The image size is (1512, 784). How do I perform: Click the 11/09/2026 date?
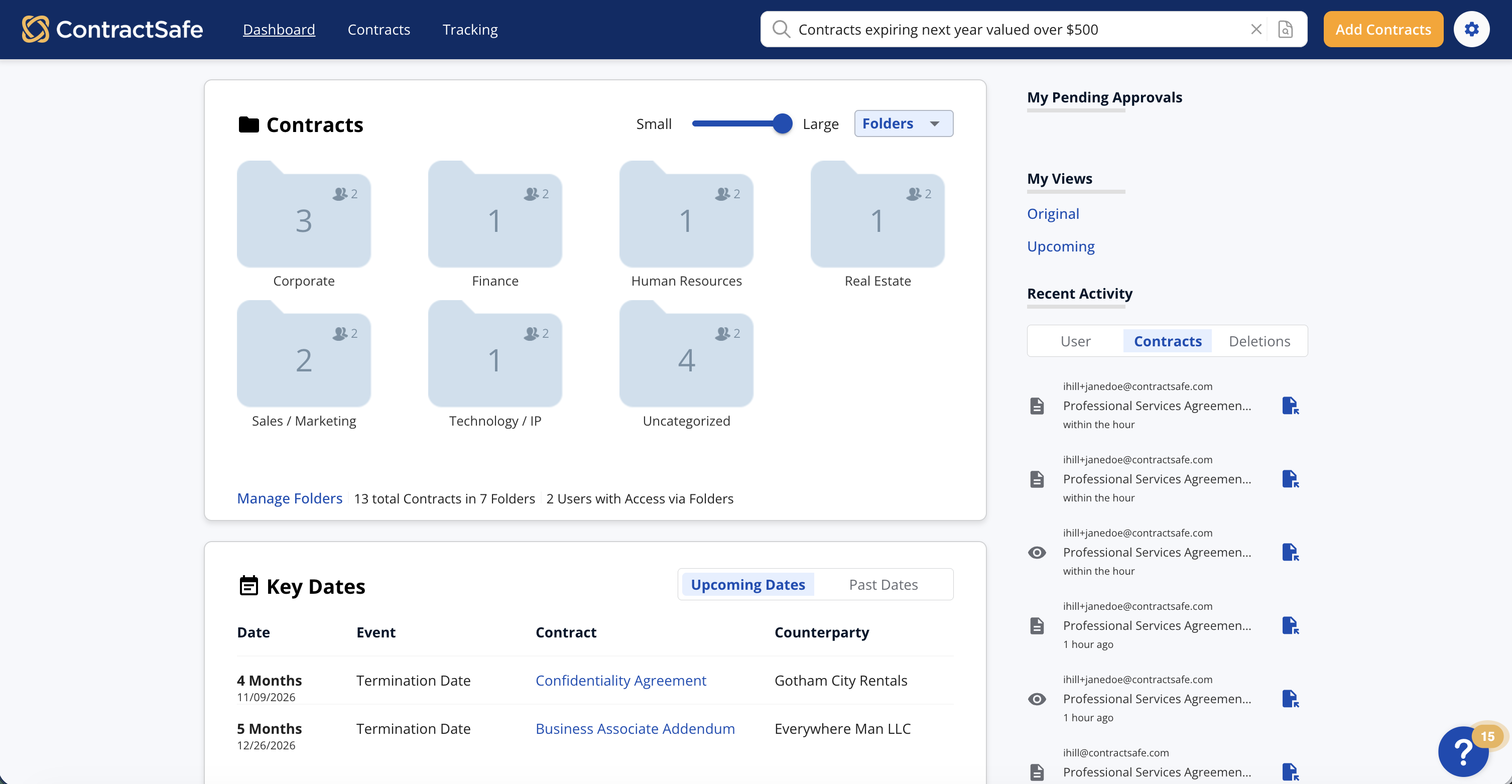[x=266, y=697]
